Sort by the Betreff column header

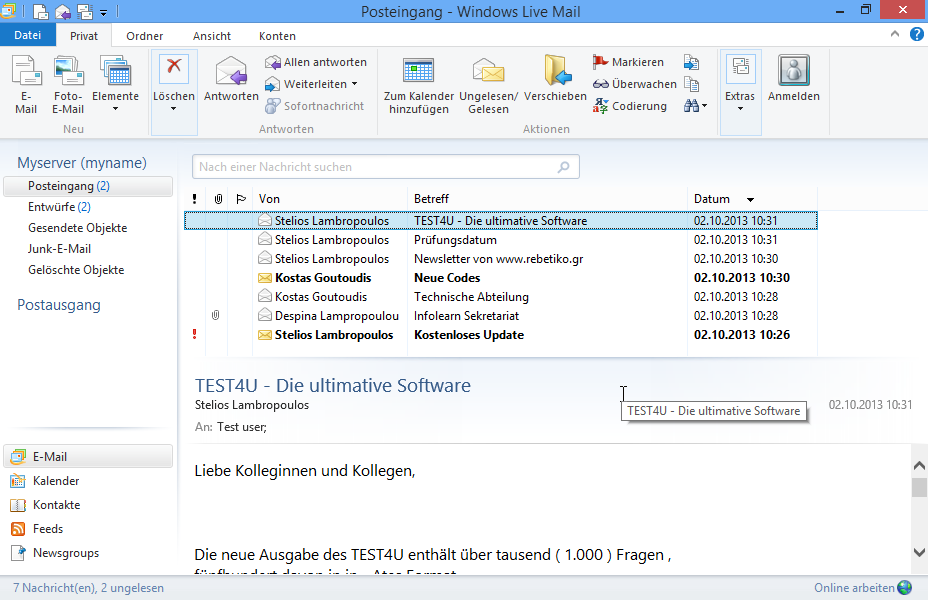pos(547,199)
